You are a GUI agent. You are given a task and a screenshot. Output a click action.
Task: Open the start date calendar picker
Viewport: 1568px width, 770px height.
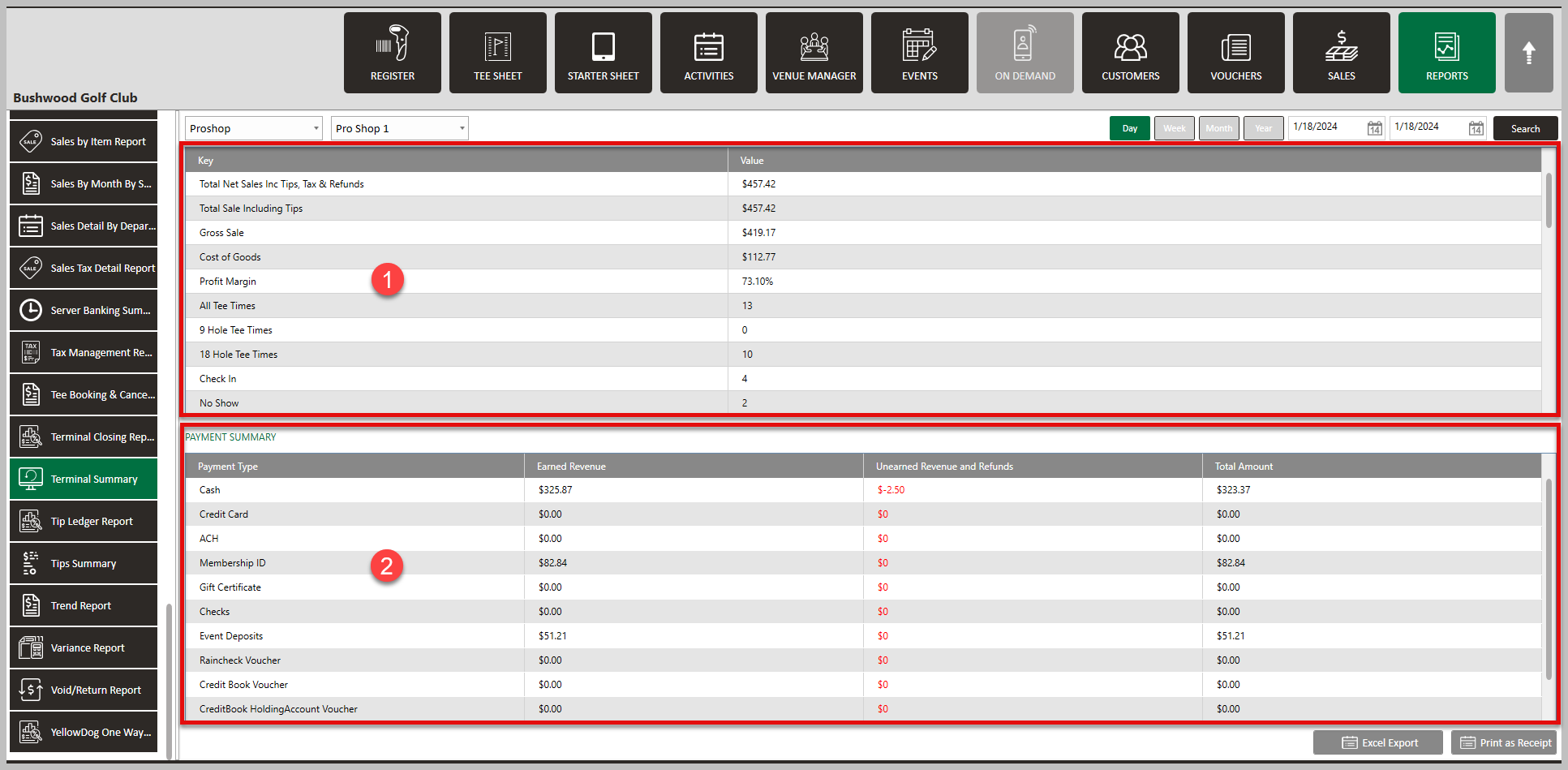coord(1374,128)
